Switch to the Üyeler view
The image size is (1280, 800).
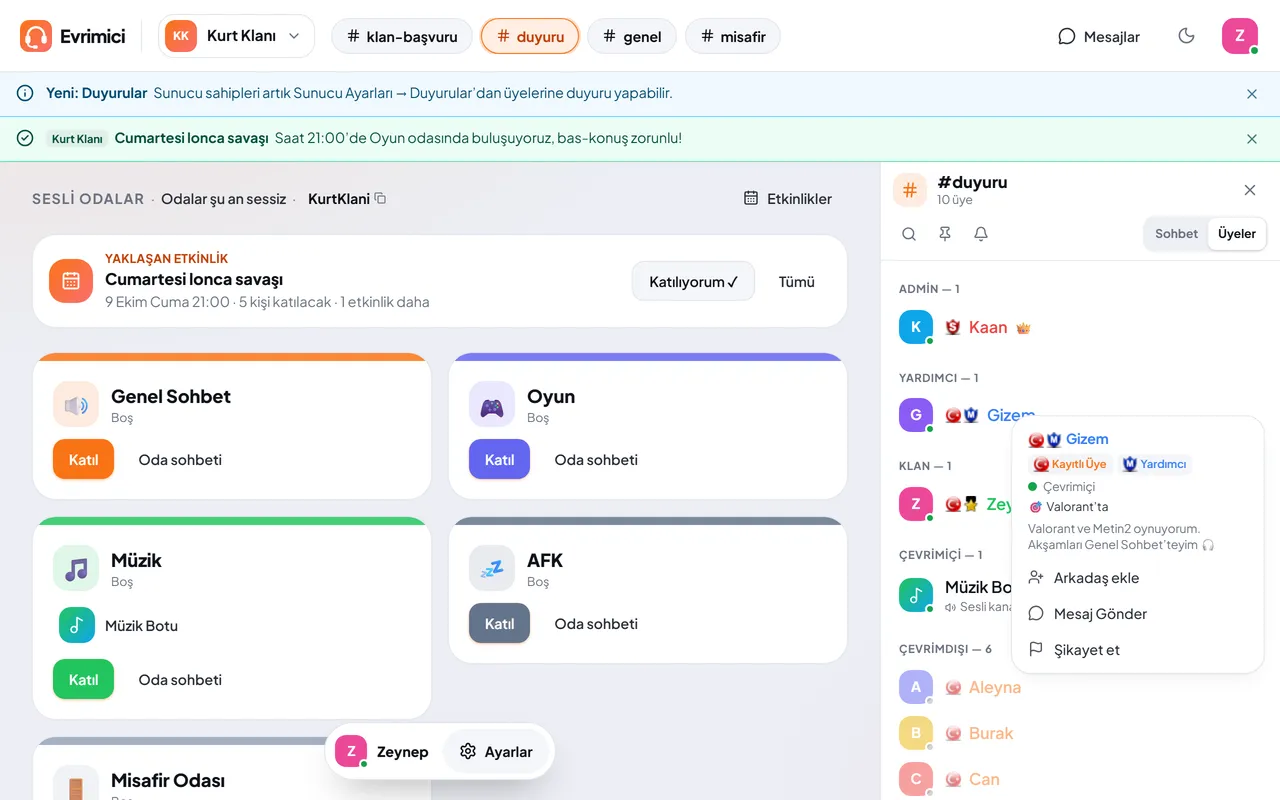pyautogui.click(x=1237, y=234)
